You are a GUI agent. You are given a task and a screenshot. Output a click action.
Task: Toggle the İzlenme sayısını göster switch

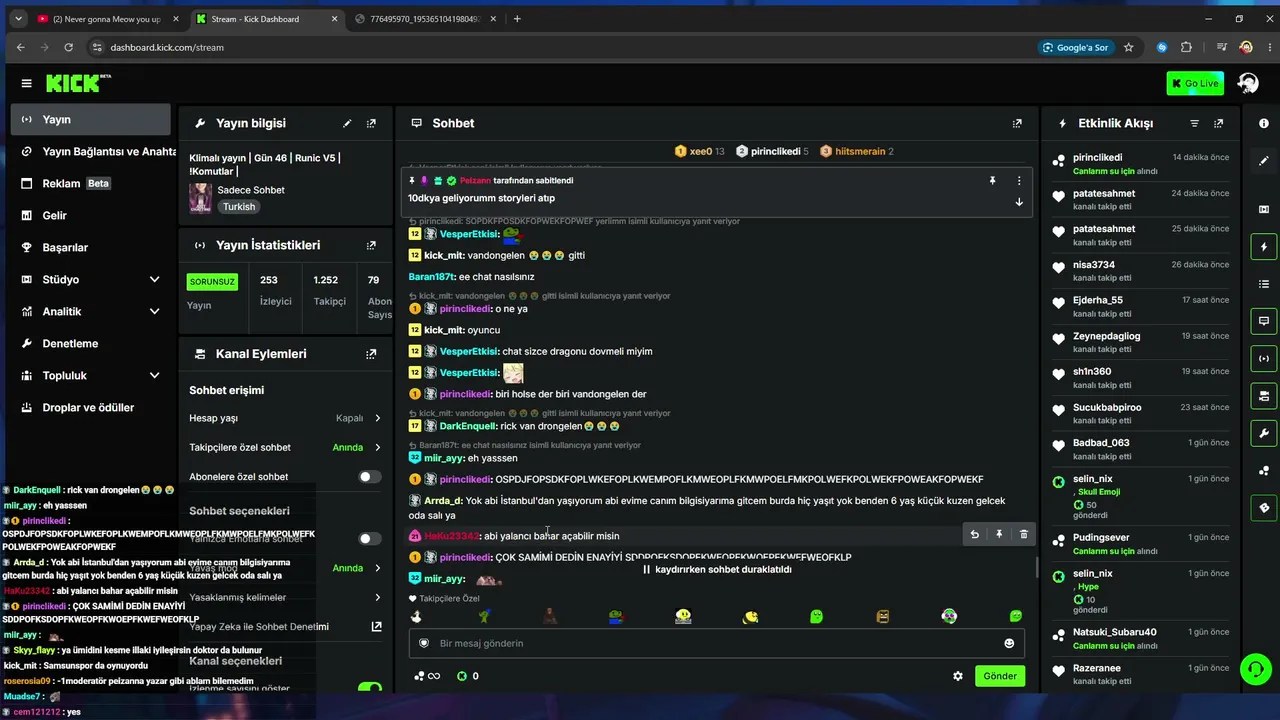tap(370, 688)
